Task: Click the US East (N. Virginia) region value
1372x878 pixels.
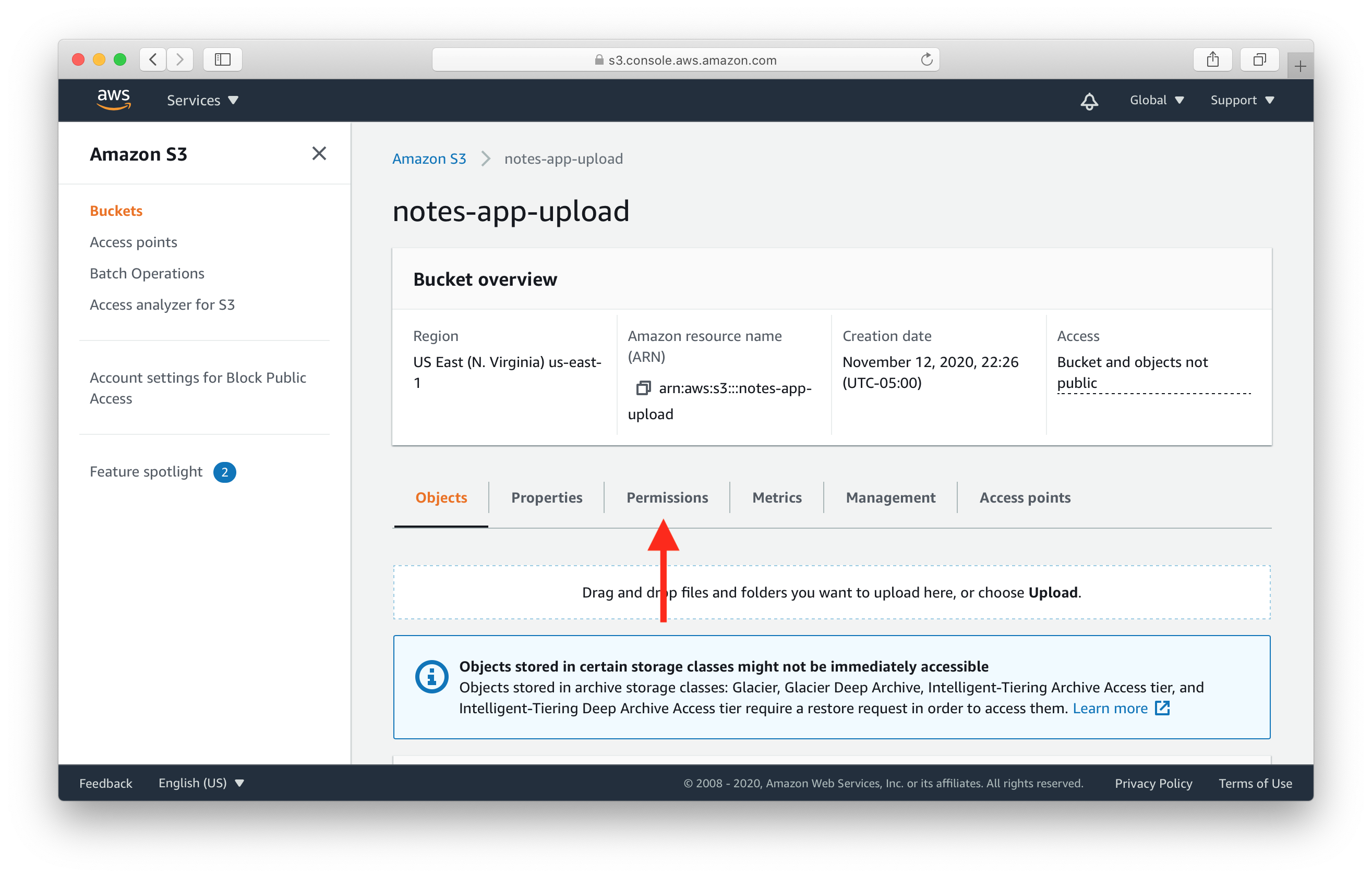Action: [507, 372]
